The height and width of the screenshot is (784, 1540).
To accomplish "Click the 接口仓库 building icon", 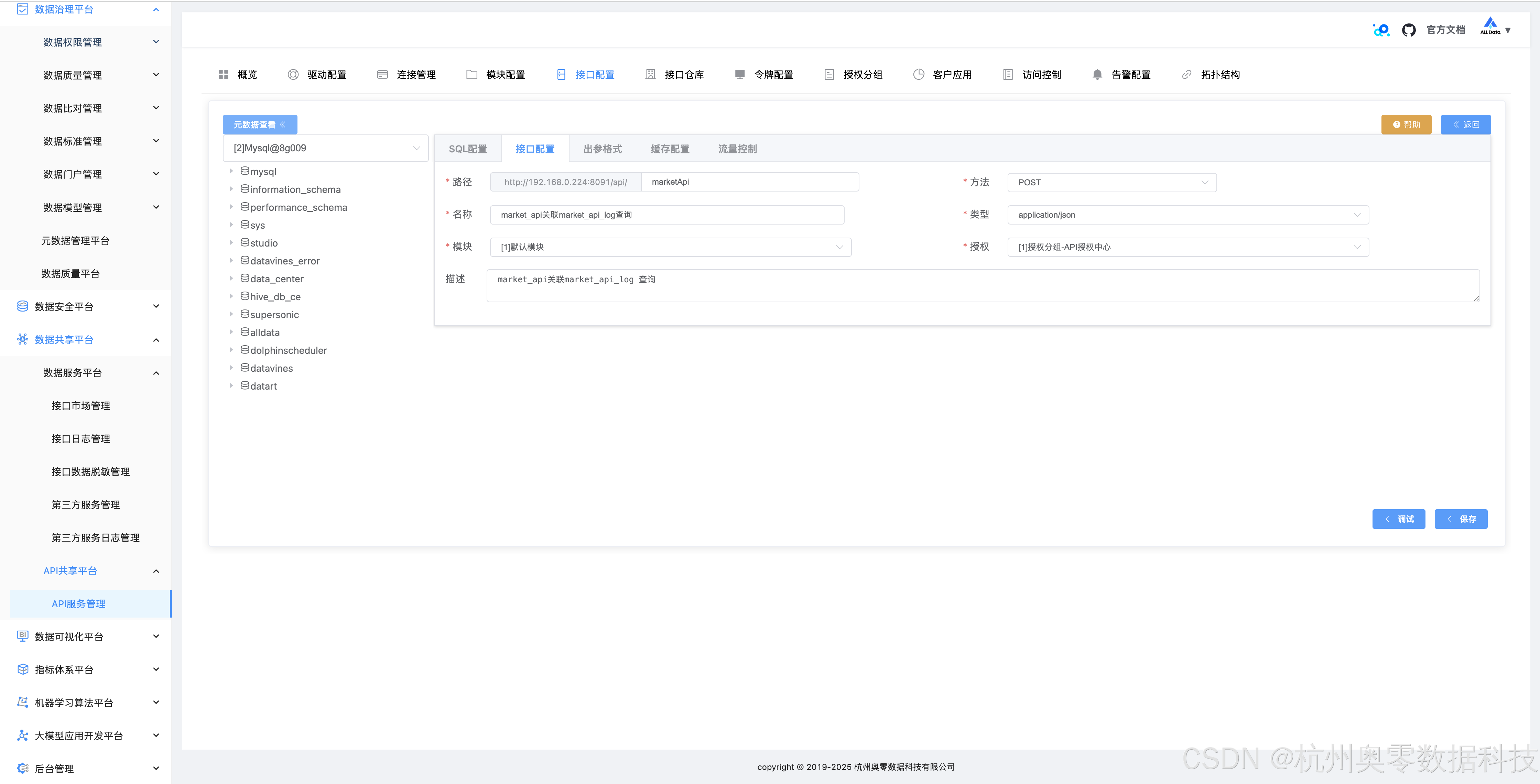I will [x=650, y=75].
